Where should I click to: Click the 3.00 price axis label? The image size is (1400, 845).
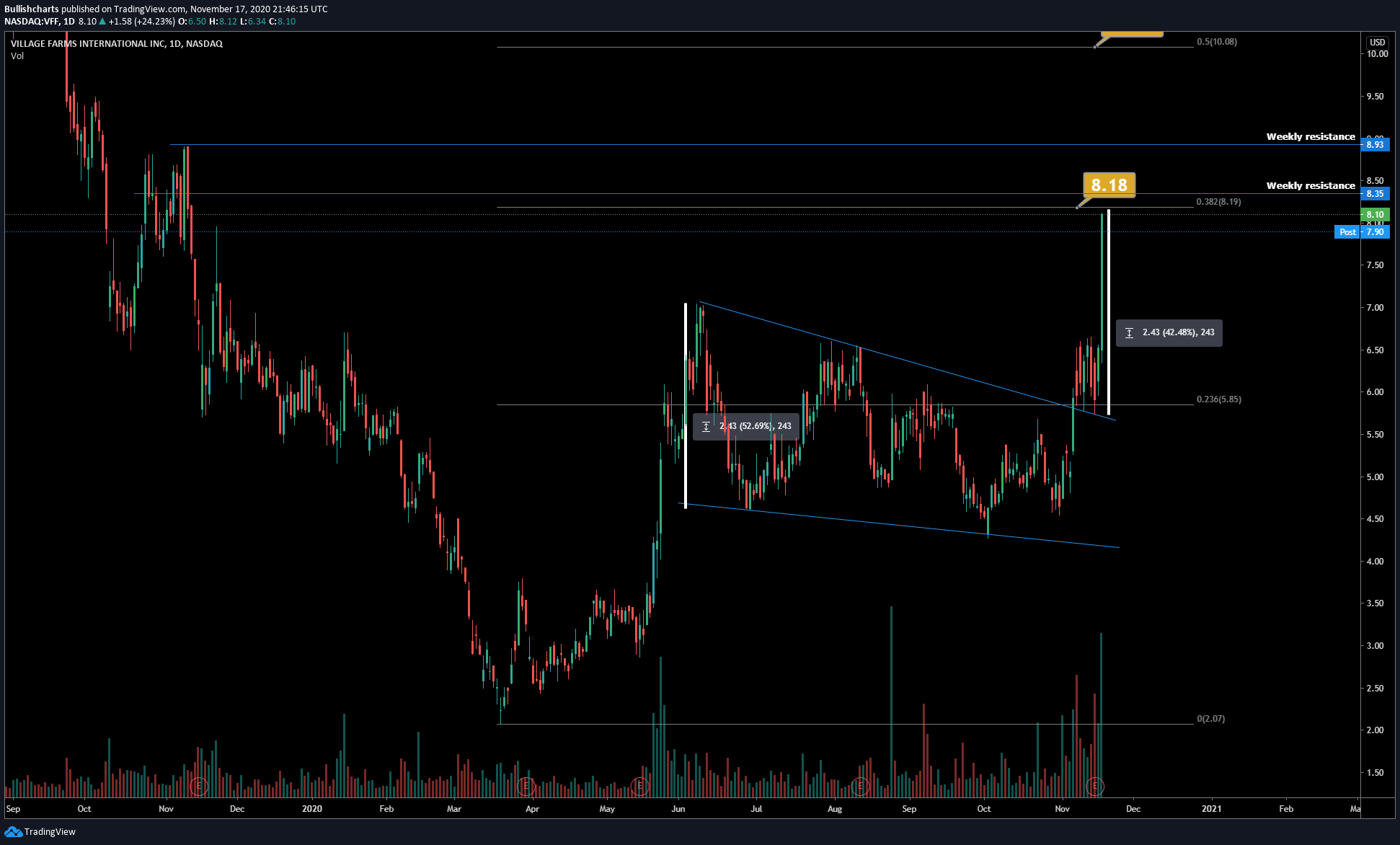click(x=1375, y=646)
